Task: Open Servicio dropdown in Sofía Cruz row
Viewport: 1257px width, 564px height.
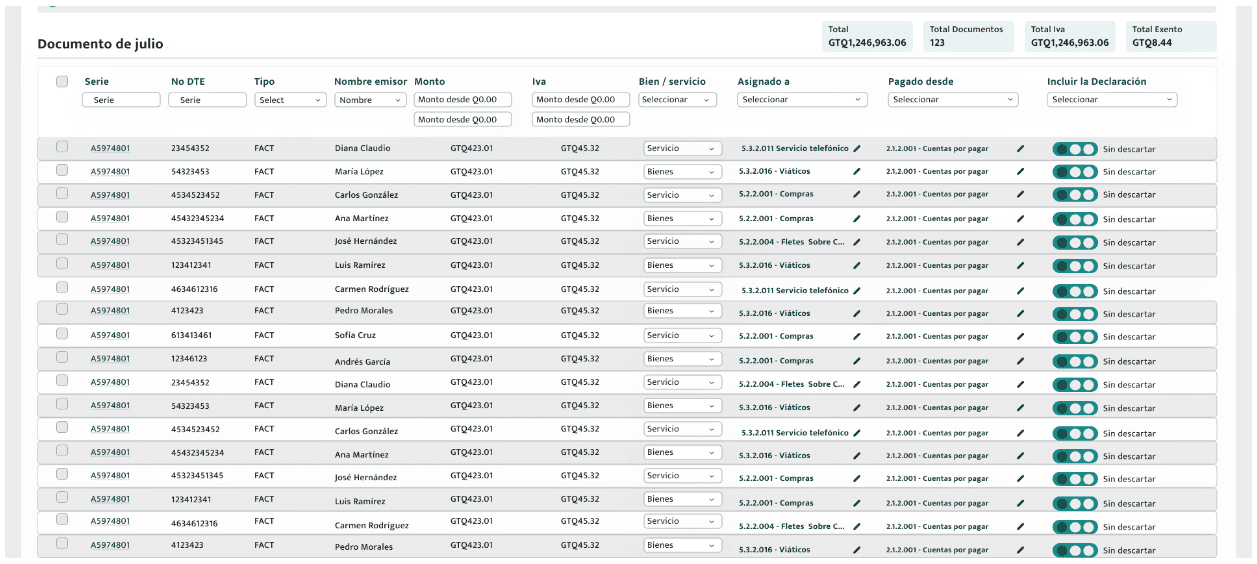Action: (682, 335)
